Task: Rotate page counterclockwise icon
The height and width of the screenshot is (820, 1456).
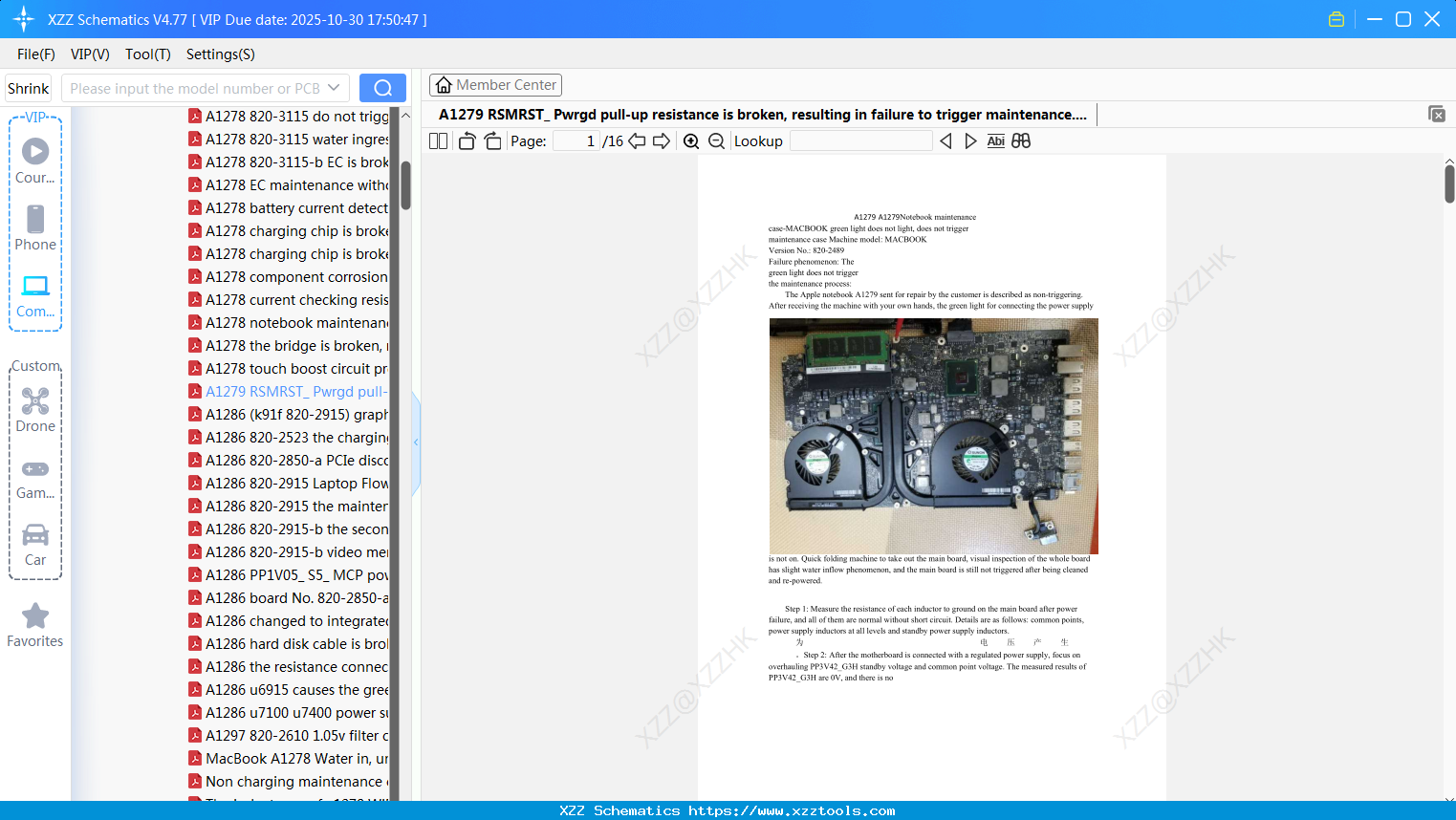Action: (x=467, y=141)
